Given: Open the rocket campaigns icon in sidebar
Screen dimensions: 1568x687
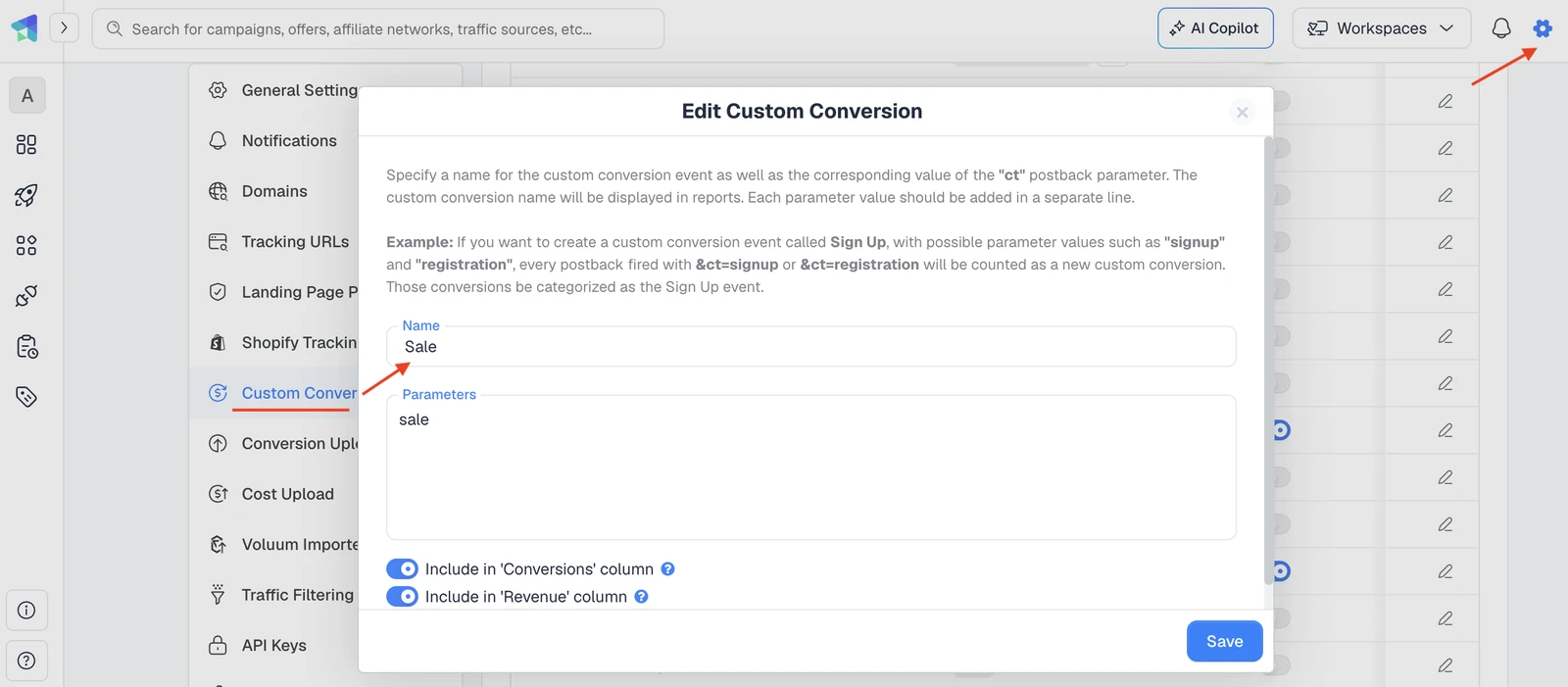Looking at the screenshot, I should click(x=26, y=195).
